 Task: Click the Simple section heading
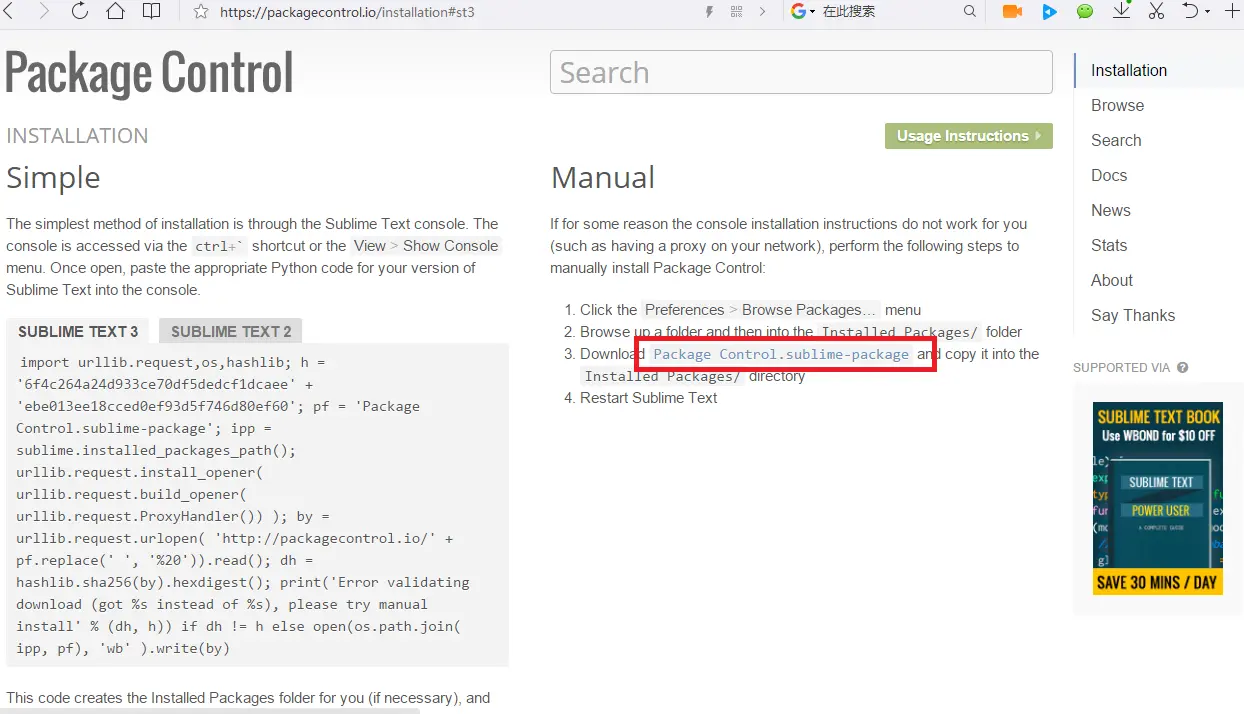coord(53,178)
